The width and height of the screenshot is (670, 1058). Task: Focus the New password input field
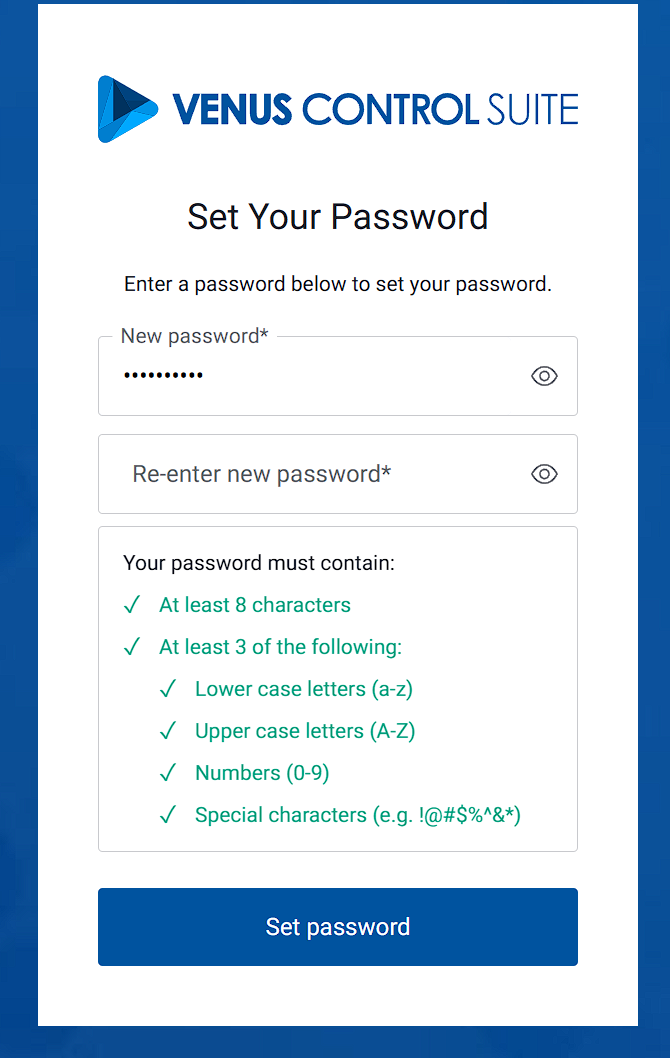pos(310,376)
